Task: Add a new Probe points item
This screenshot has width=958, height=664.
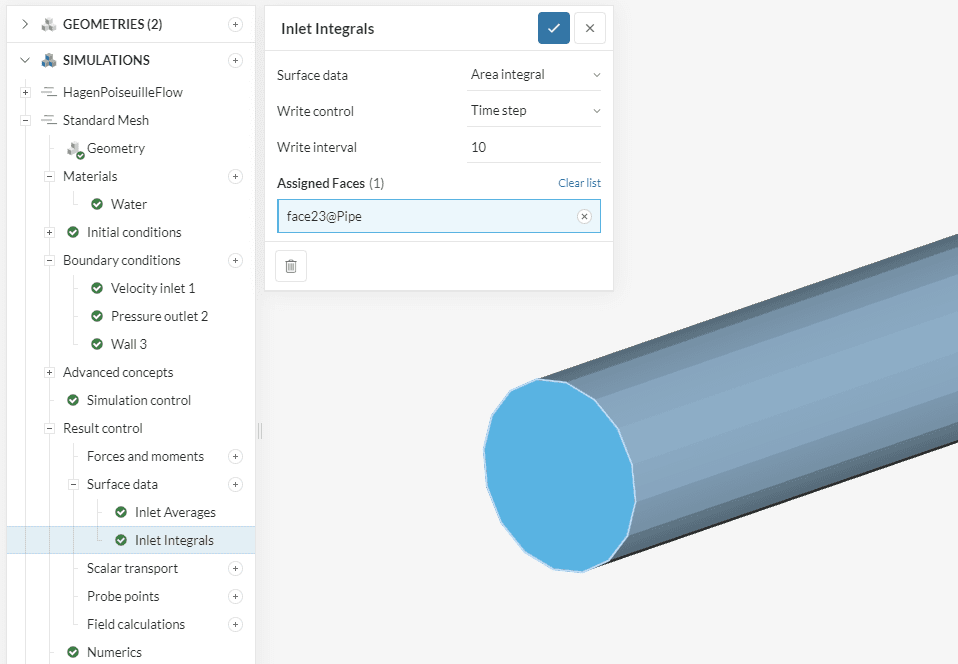Action: tap(235, 596)
